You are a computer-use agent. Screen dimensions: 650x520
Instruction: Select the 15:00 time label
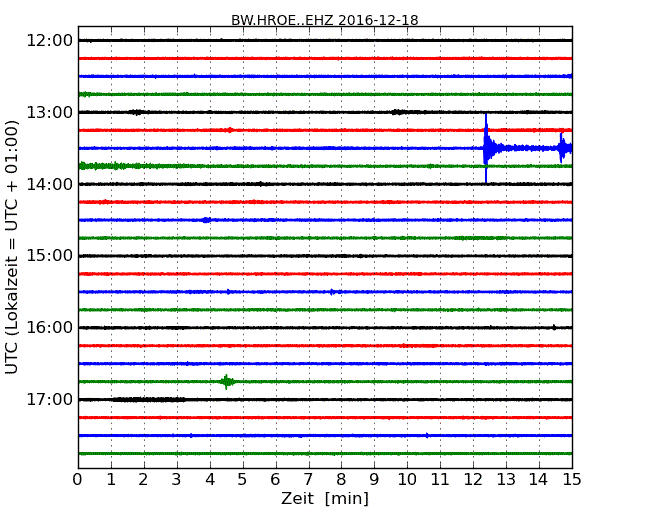(49, 256)
